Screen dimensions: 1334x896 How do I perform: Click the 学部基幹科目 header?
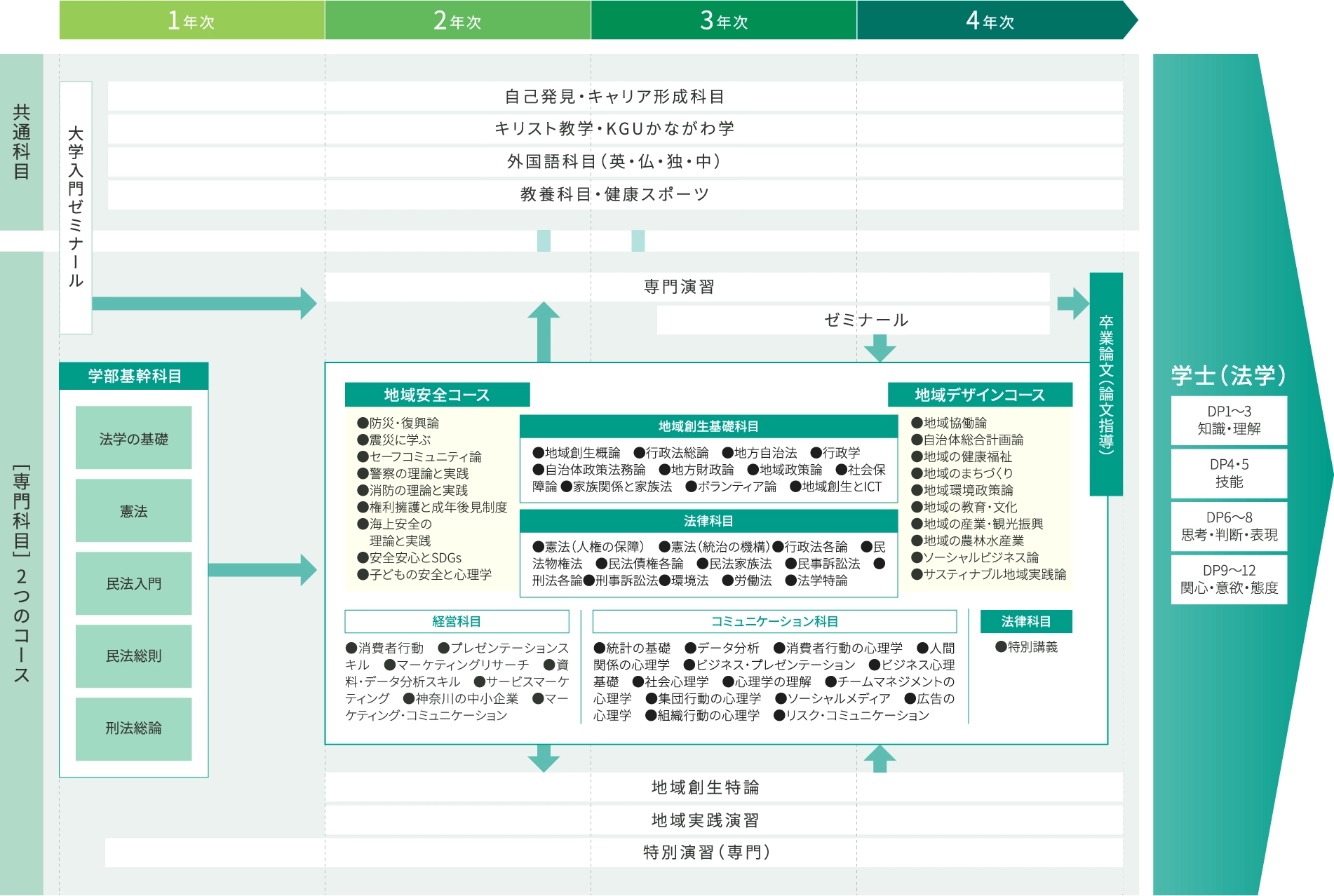pos(134,376)
